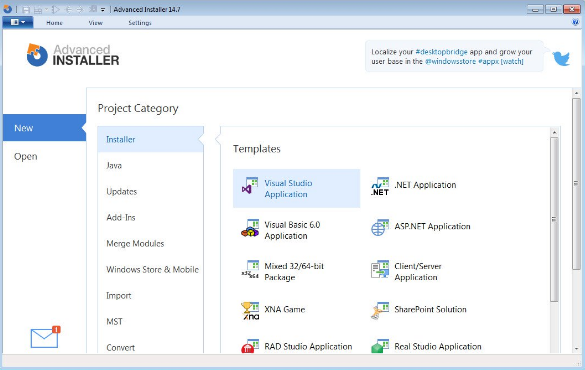Click the Visual Studio Application template icon

[x=250, y=186]
